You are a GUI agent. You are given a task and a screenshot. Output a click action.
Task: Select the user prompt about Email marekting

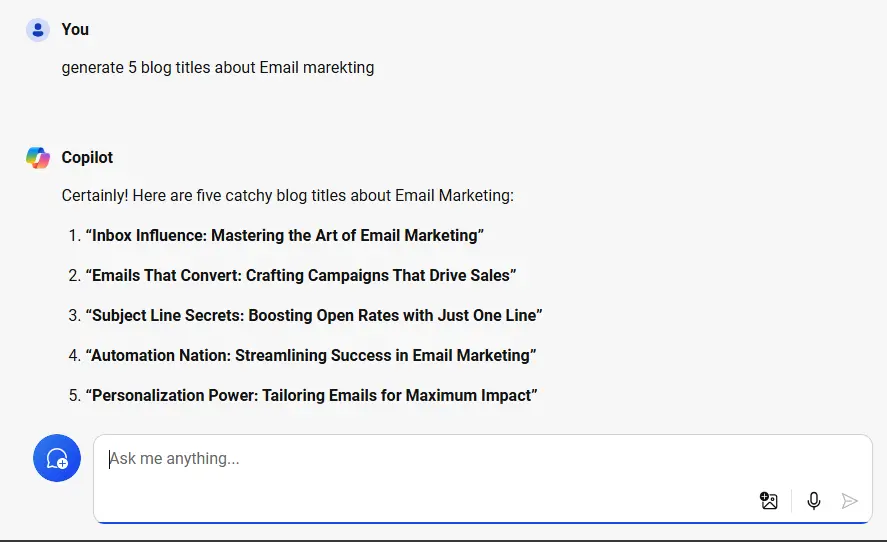tap(218, 68)
